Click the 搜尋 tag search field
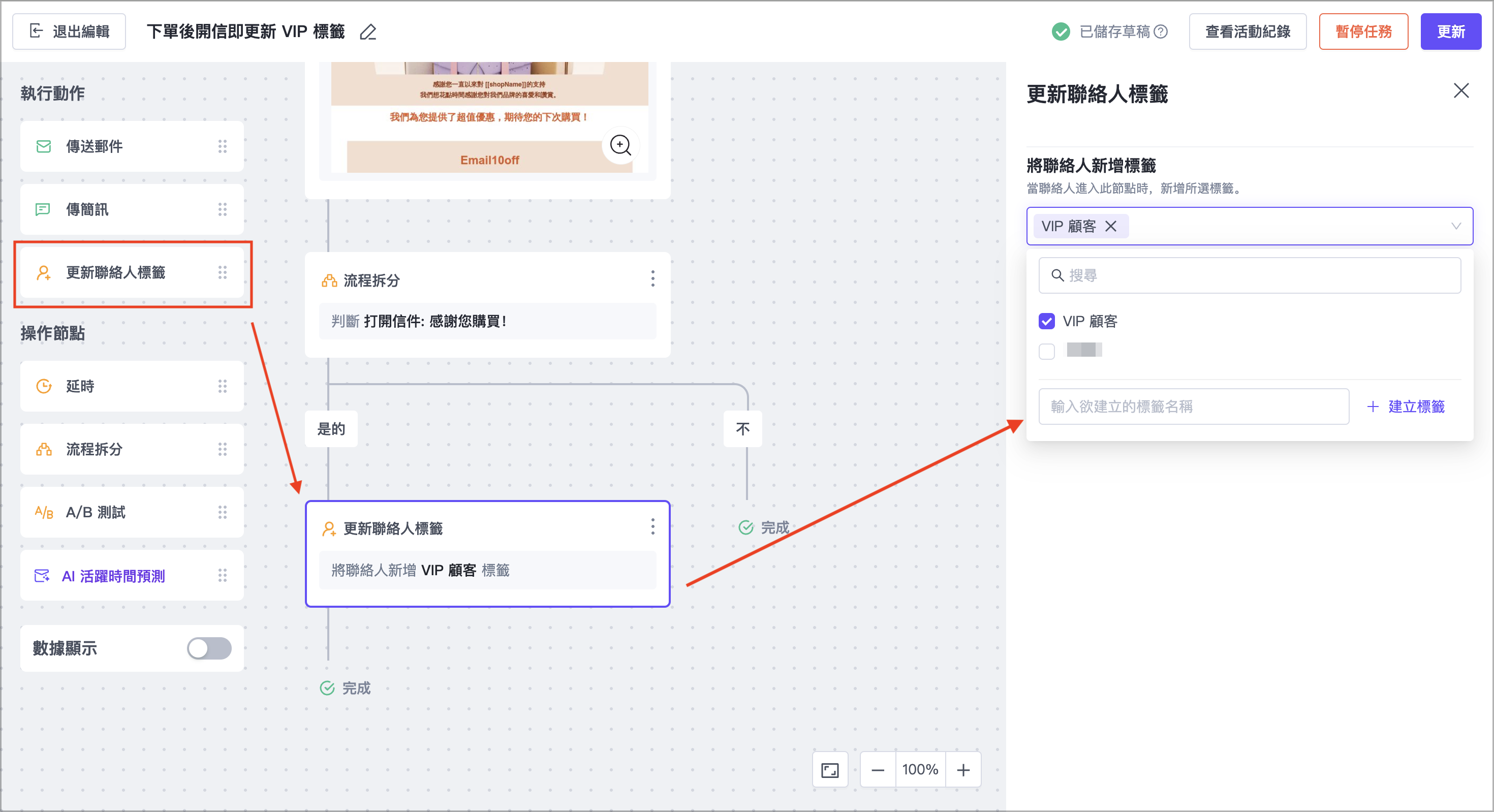1494x812 pixels. [1249, 275]
